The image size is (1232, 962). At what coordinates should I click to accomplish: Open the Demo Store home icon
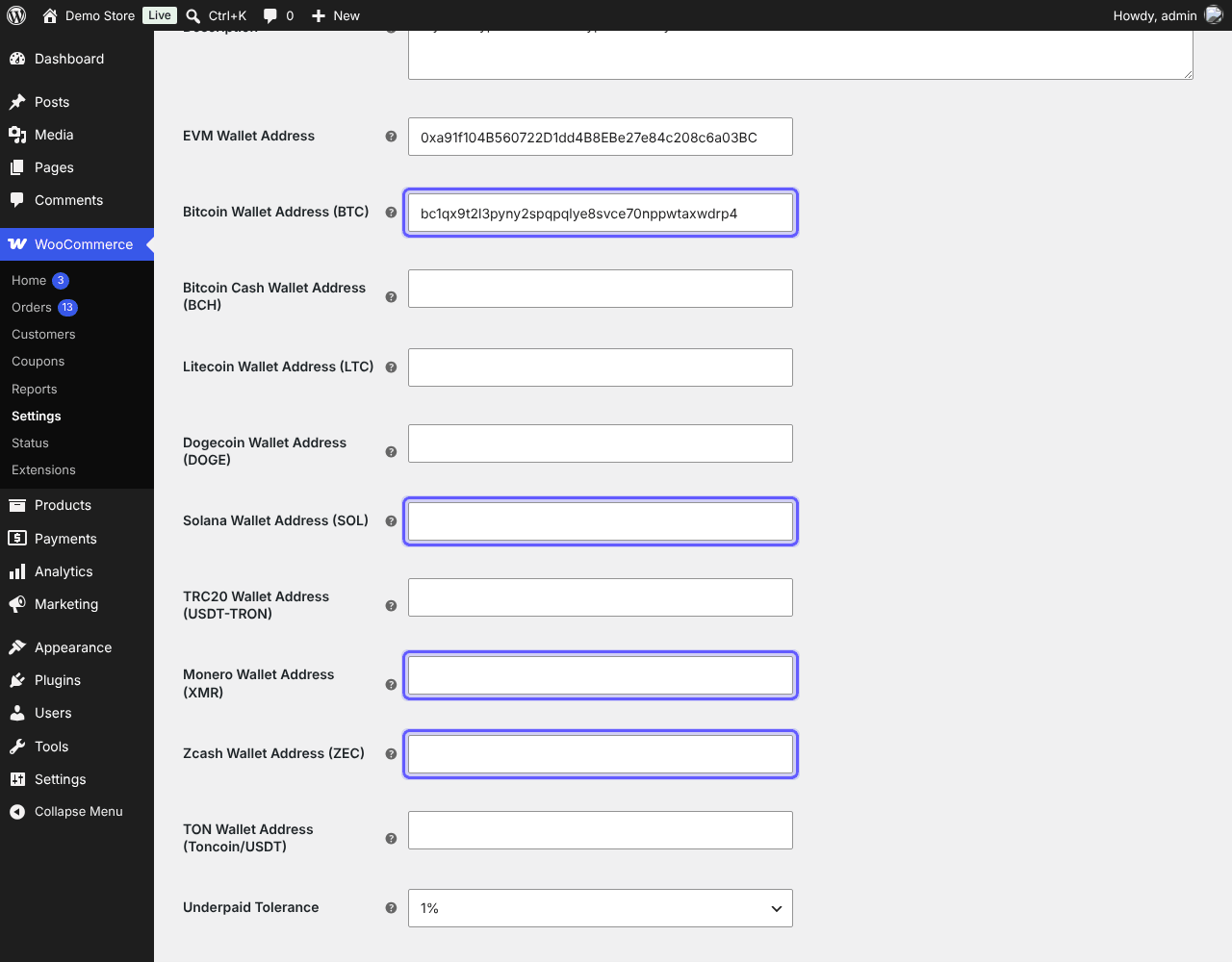click(x=50, y=15)
